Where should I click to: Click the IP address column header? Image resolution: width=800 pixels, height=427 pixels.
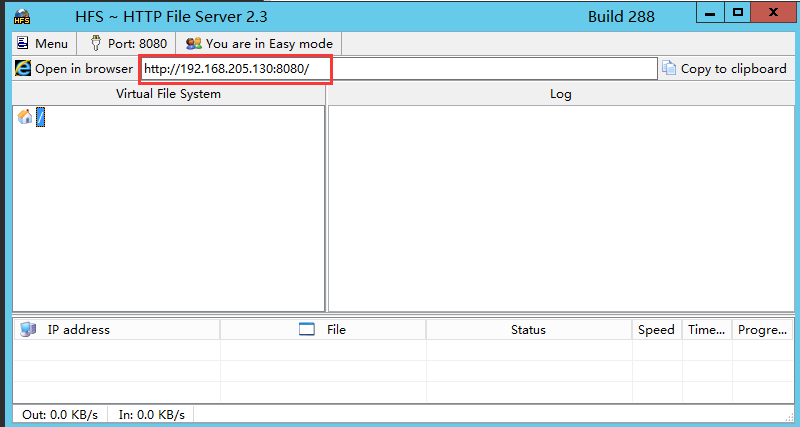[x=116, y=330]
